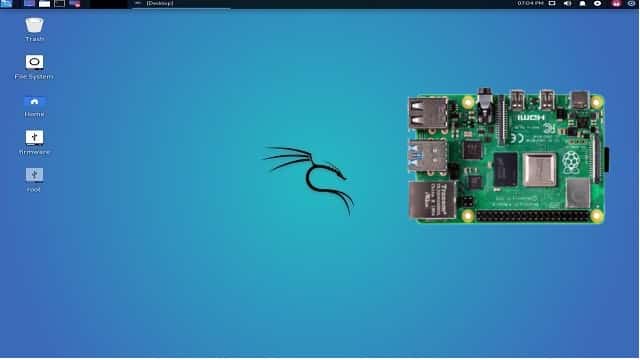
Task: Open the Kali applications menu icon
Action: [x=6, y=4]
